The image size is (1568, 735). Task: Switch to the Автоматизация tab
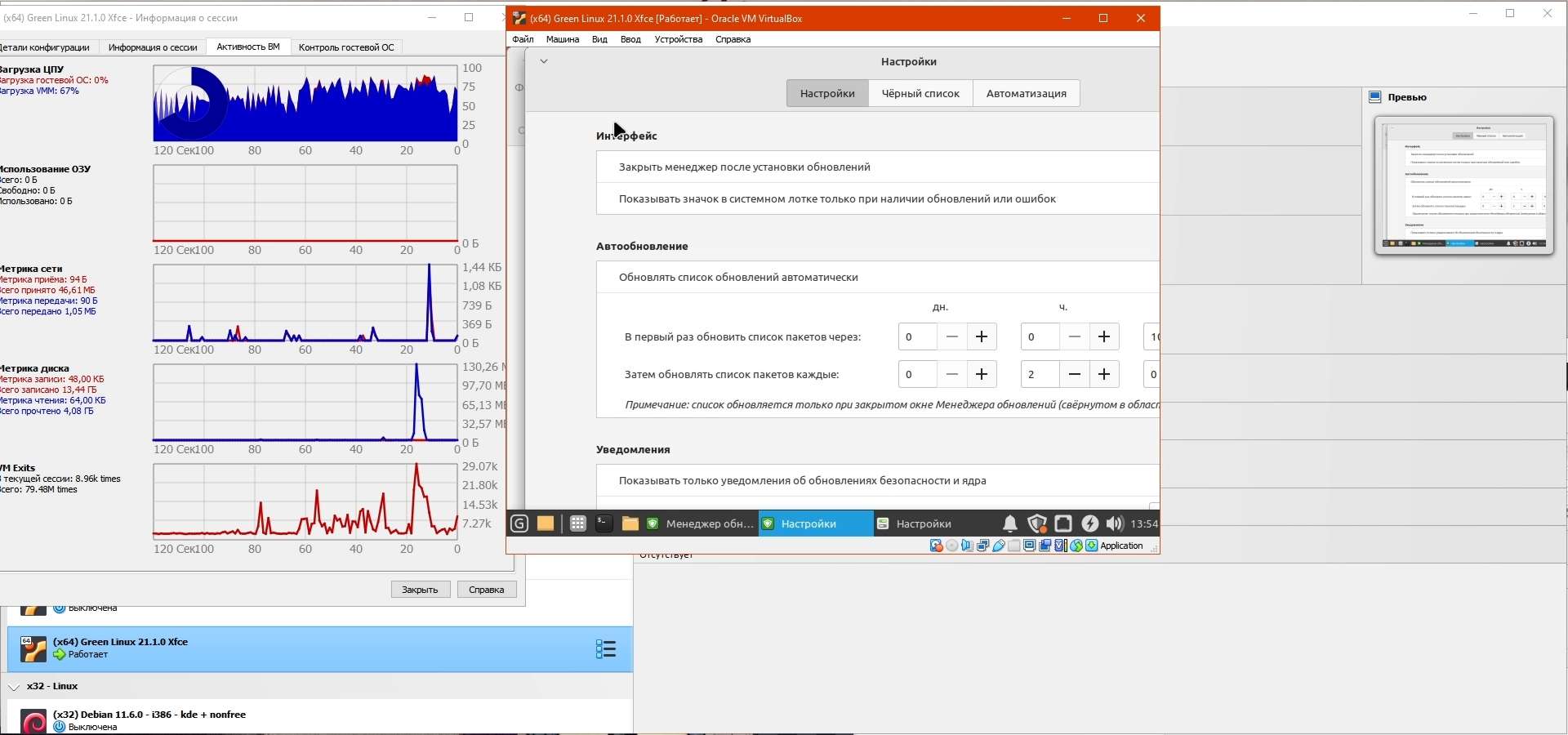click(1027, 93)
